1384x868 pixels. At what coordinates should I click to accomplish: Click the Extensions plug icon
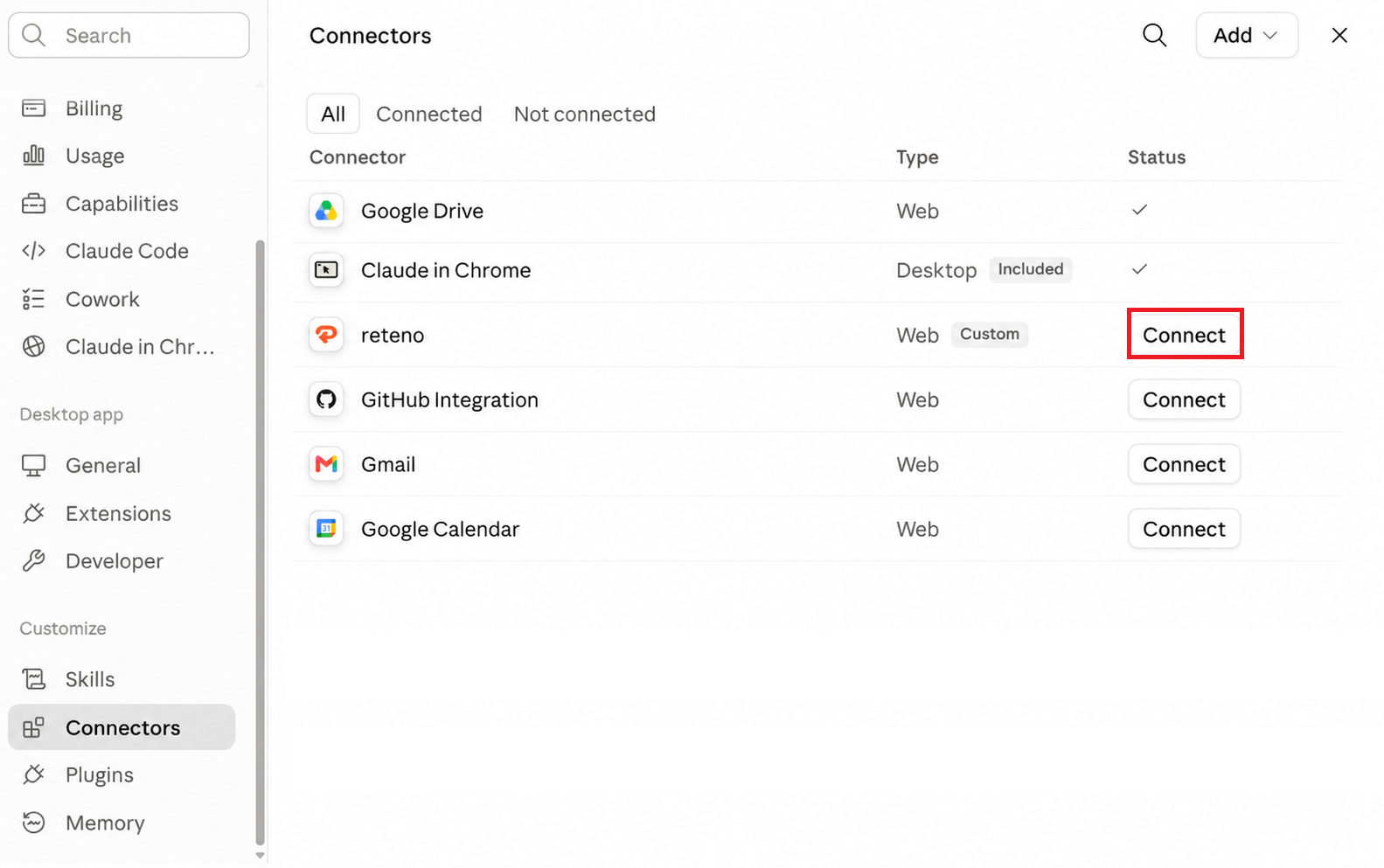33,513
